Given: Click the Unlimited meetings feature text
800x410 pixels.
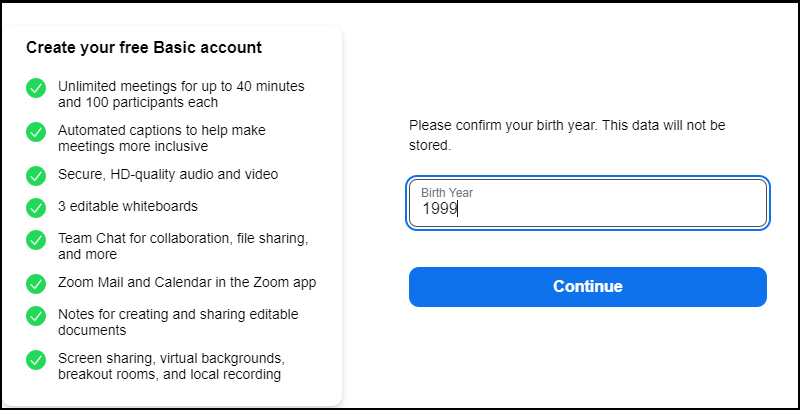Looking at the screenshot, I should point(181,94).
